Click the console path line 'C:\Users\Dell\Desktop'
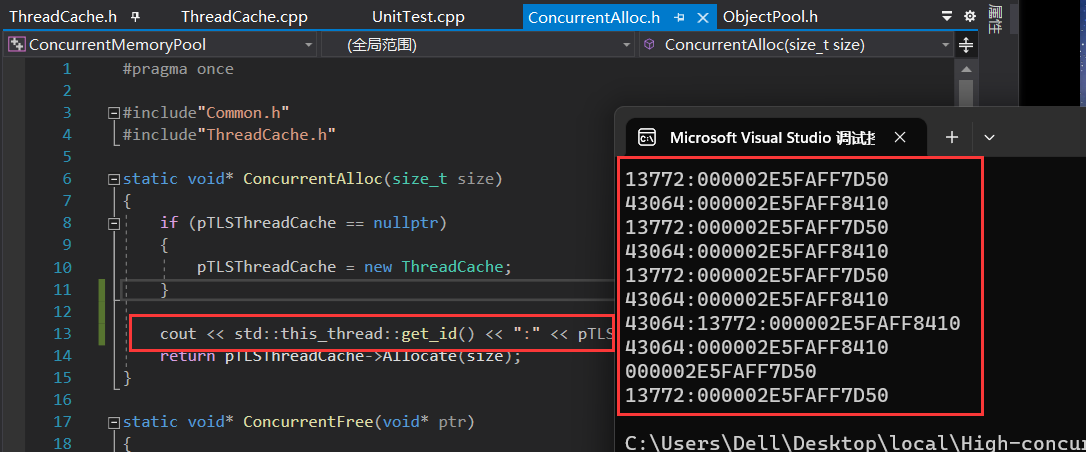The width and height of the screenshot is (1086, 452). pos(855,442)
